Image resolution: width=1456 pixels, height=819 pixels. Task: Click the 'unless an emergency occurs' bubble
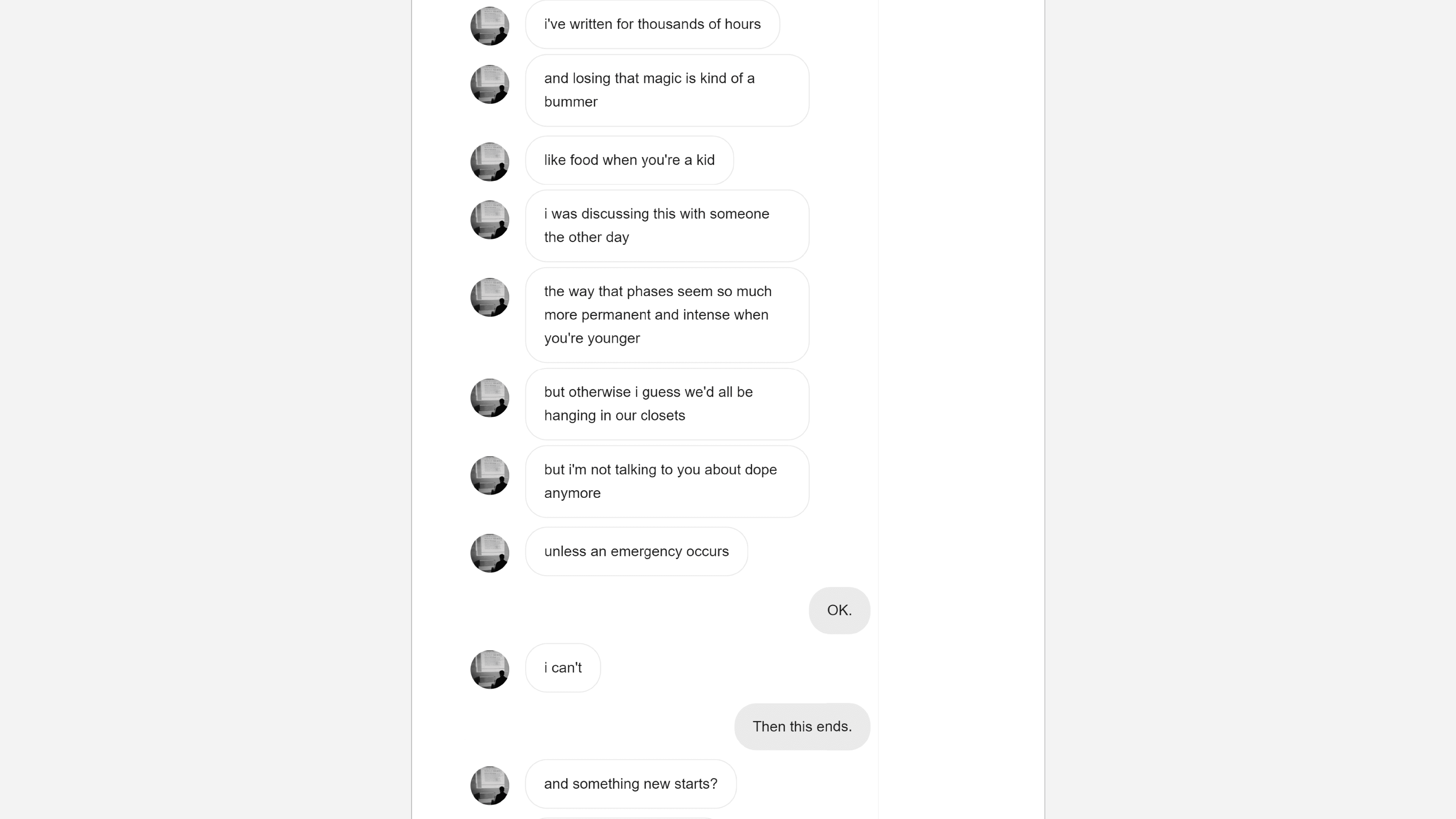pyautogui.click(x=637, y=552)
